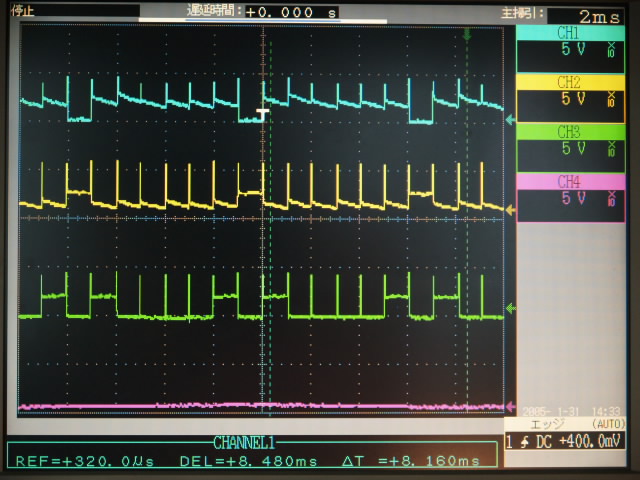Click the cyan CH1 ground level arrow

coord(511,120)
